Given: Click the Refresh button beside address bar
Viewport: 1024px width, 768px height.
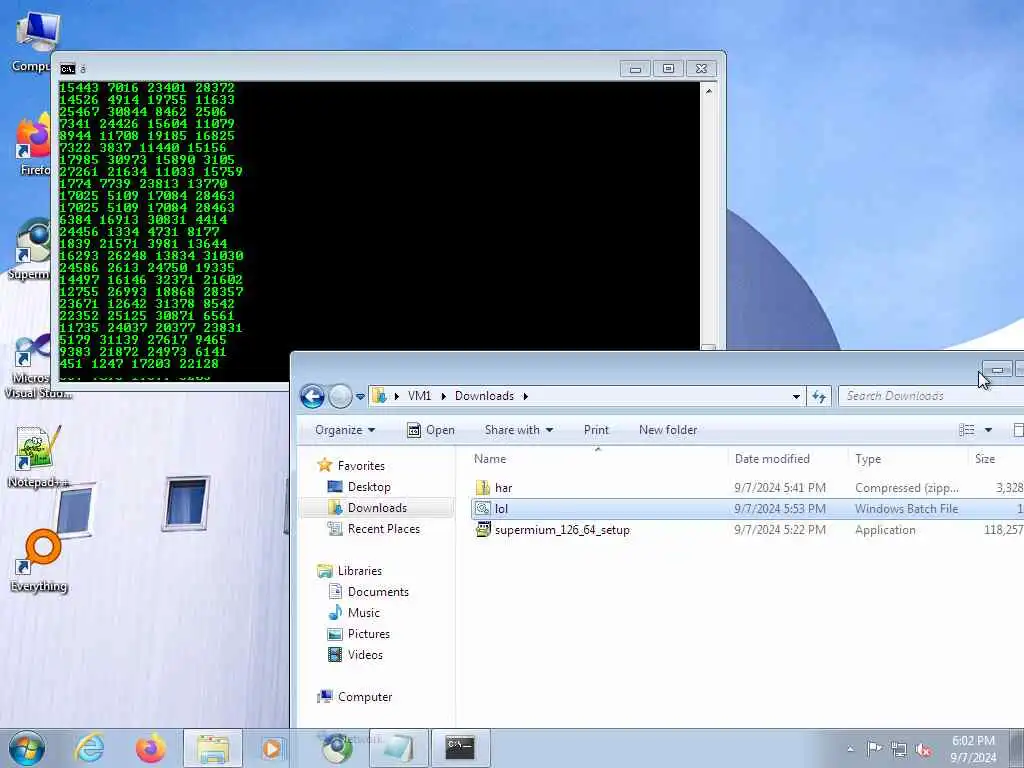Looking at the screenshot, I should pyautogui.click(x=819, y=396).
